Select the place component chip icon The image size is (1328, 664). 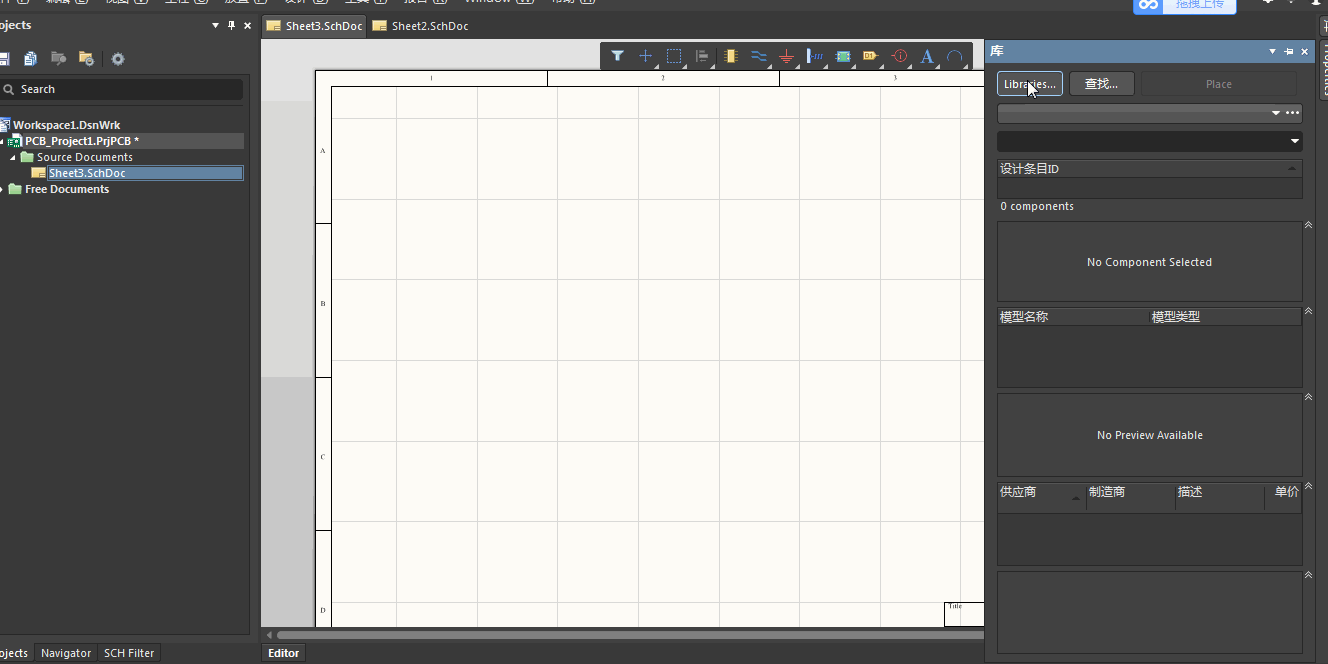(x=730, y=57)
